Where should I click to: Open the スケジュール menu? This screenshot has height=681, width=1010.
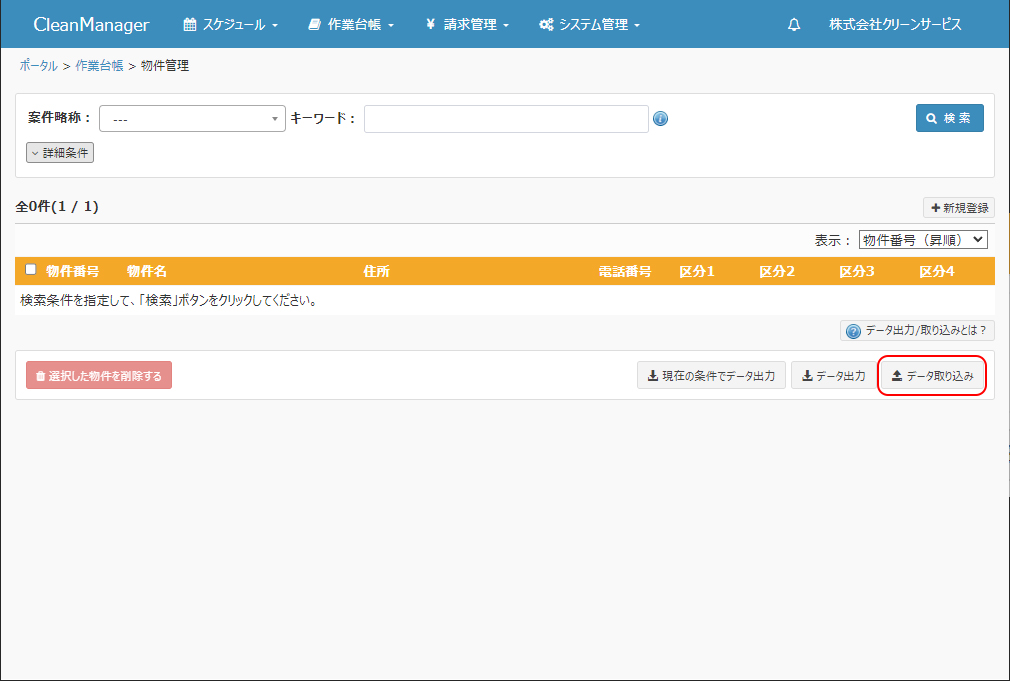231,25
